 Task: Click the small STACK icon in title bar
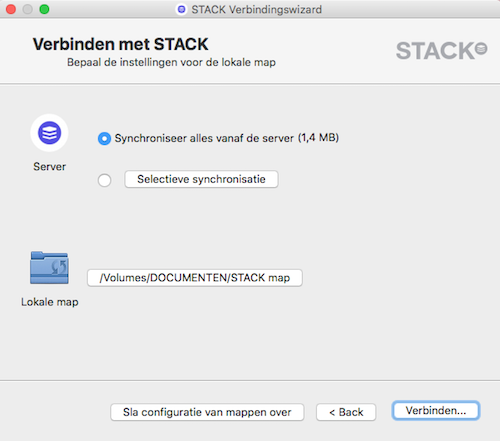[x=181, y=9]
